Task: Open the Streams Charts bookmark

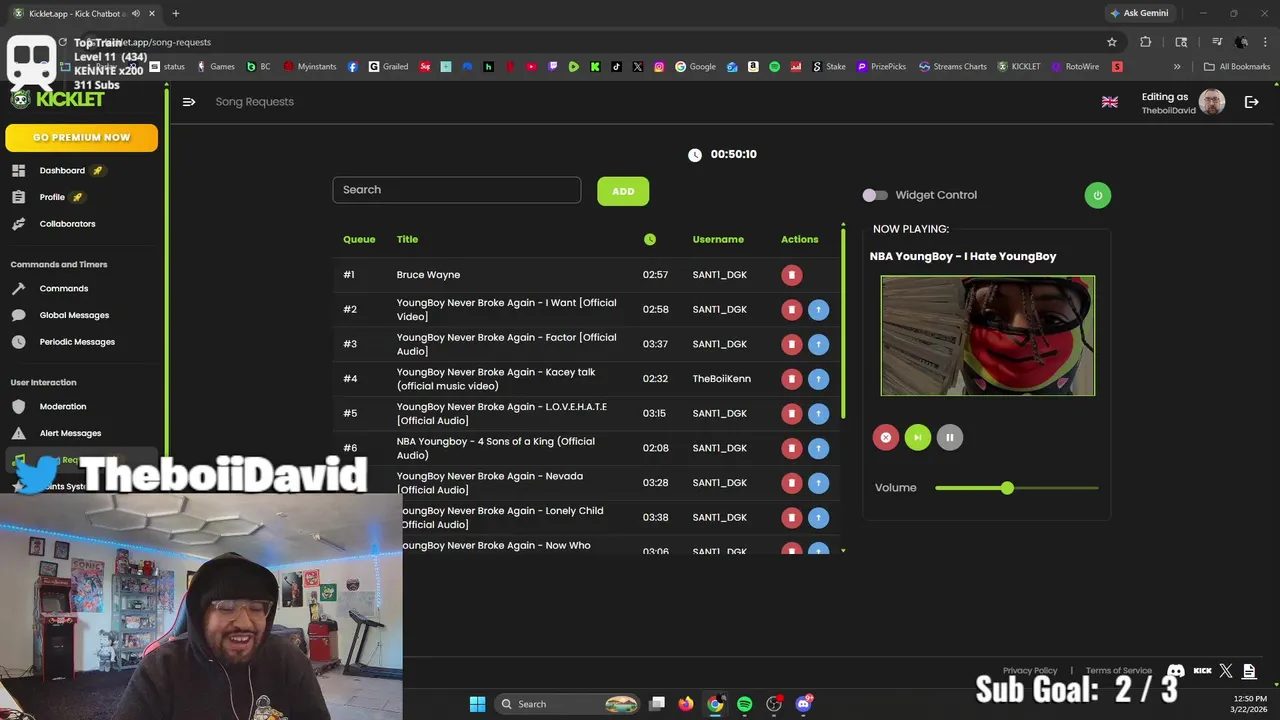Action: (x=952, y=67)
